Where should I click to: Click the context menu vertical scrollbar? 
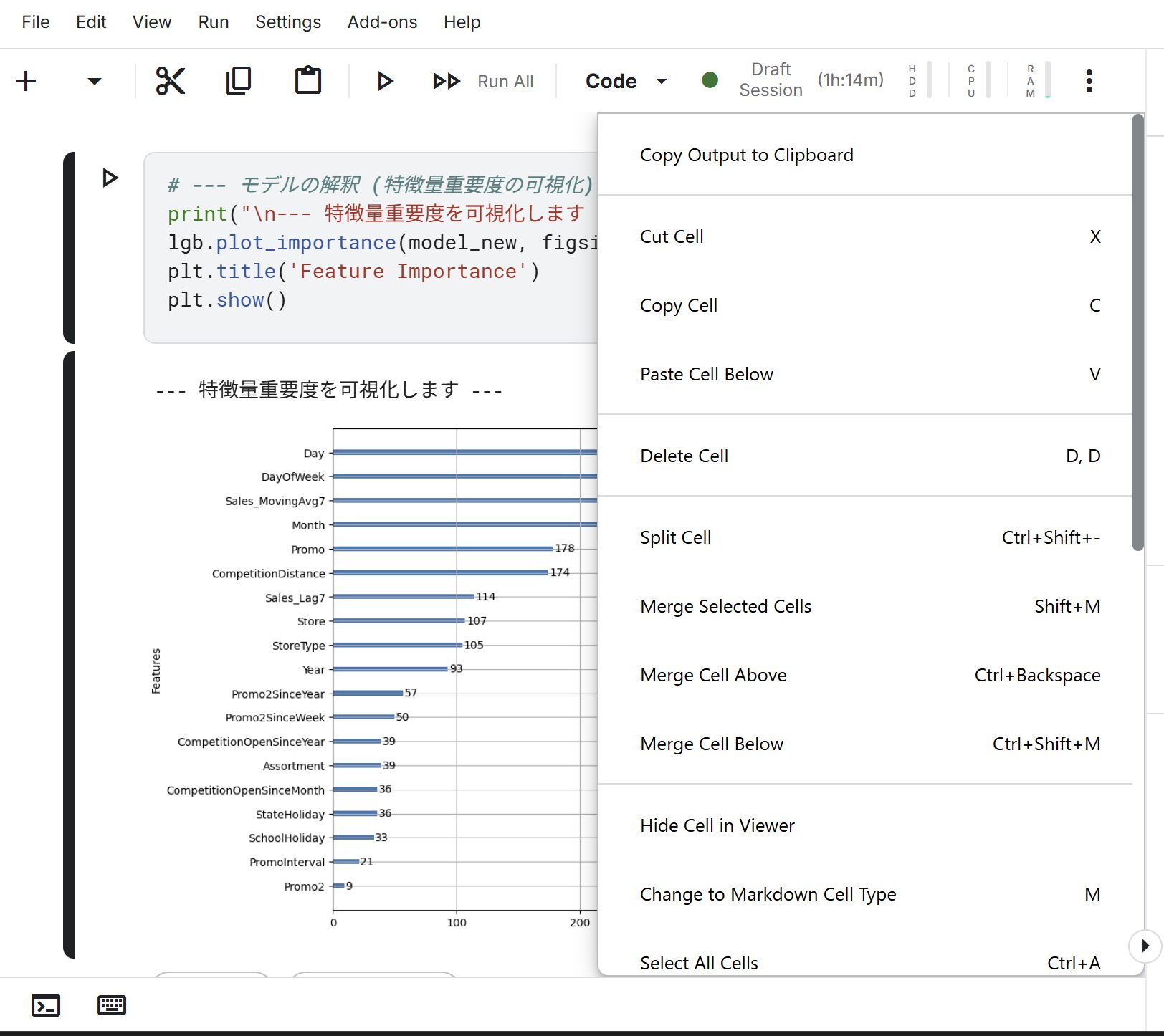point(1137,332)
